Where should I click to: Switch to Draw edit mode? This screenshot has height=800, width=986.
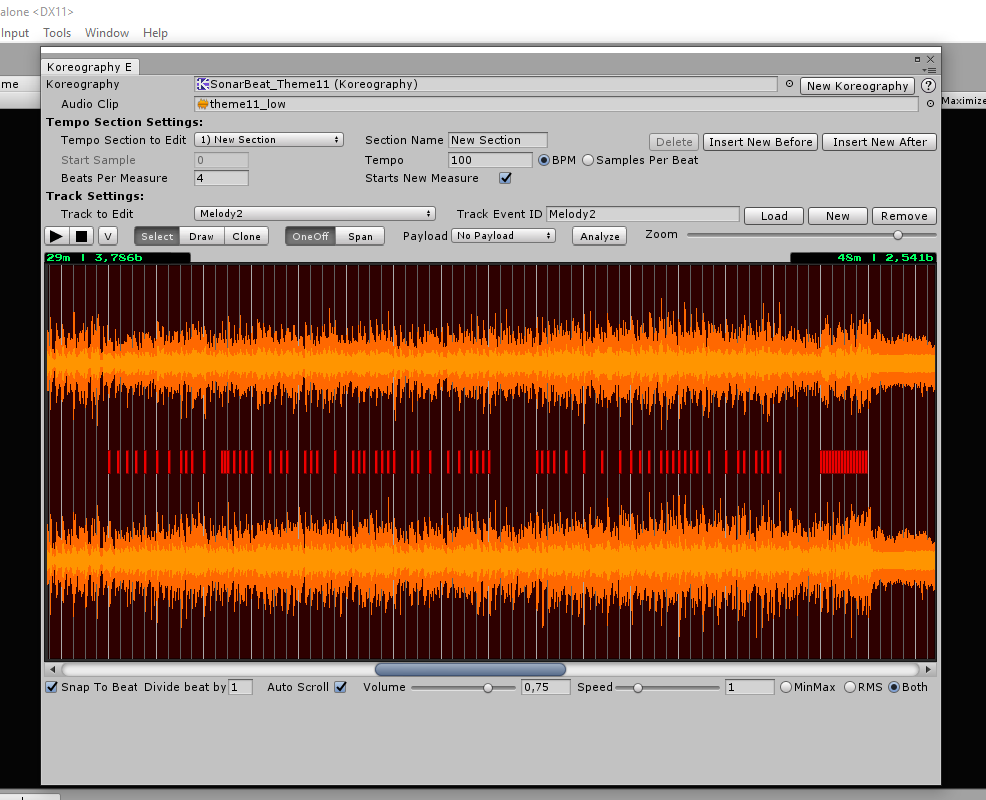pos(202,236)
